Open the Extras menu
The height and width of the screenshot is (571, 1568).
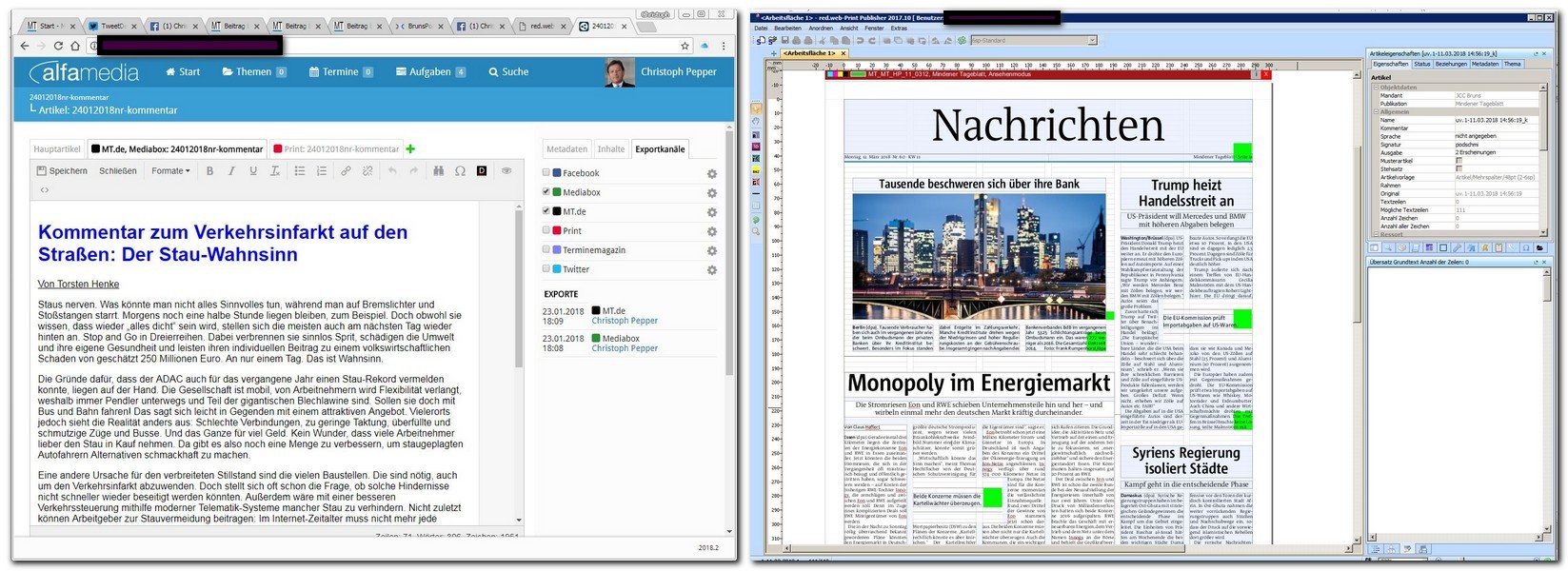[899, 29]
